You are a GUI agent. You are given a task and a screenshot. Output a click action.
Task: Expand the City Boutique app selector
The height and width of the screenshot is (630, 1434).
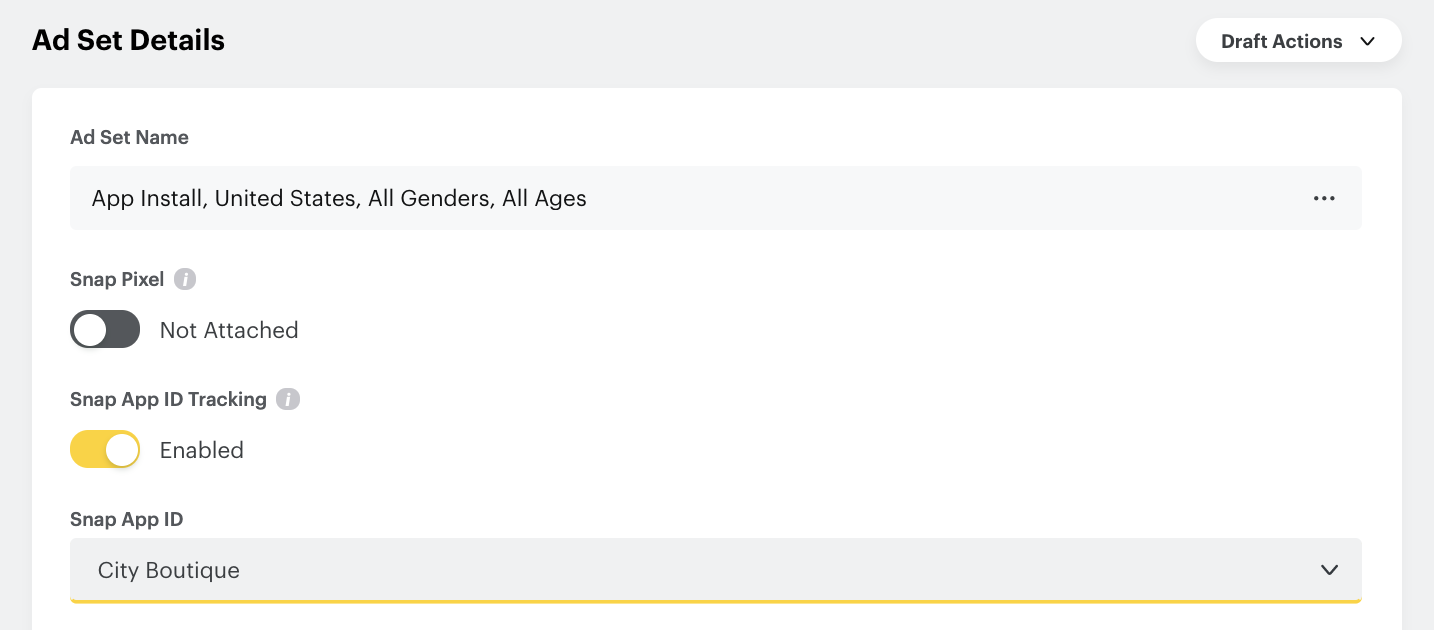point(716,570)
